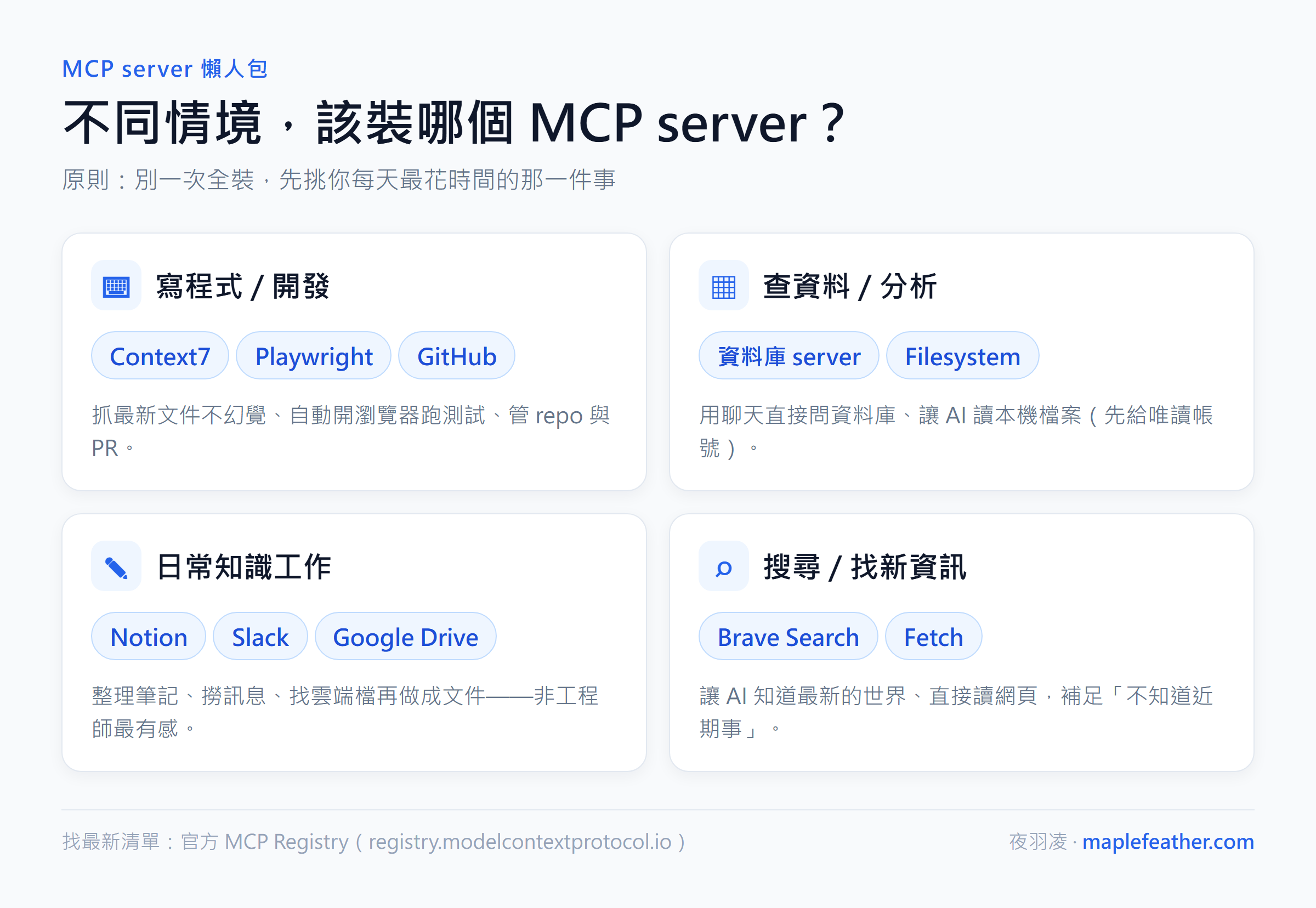Image resolution: width=1316 pixels, height=908 pixels.
Task: Click the description starting 整理筆記、撈訊息
Action: [x=345, y=712]
